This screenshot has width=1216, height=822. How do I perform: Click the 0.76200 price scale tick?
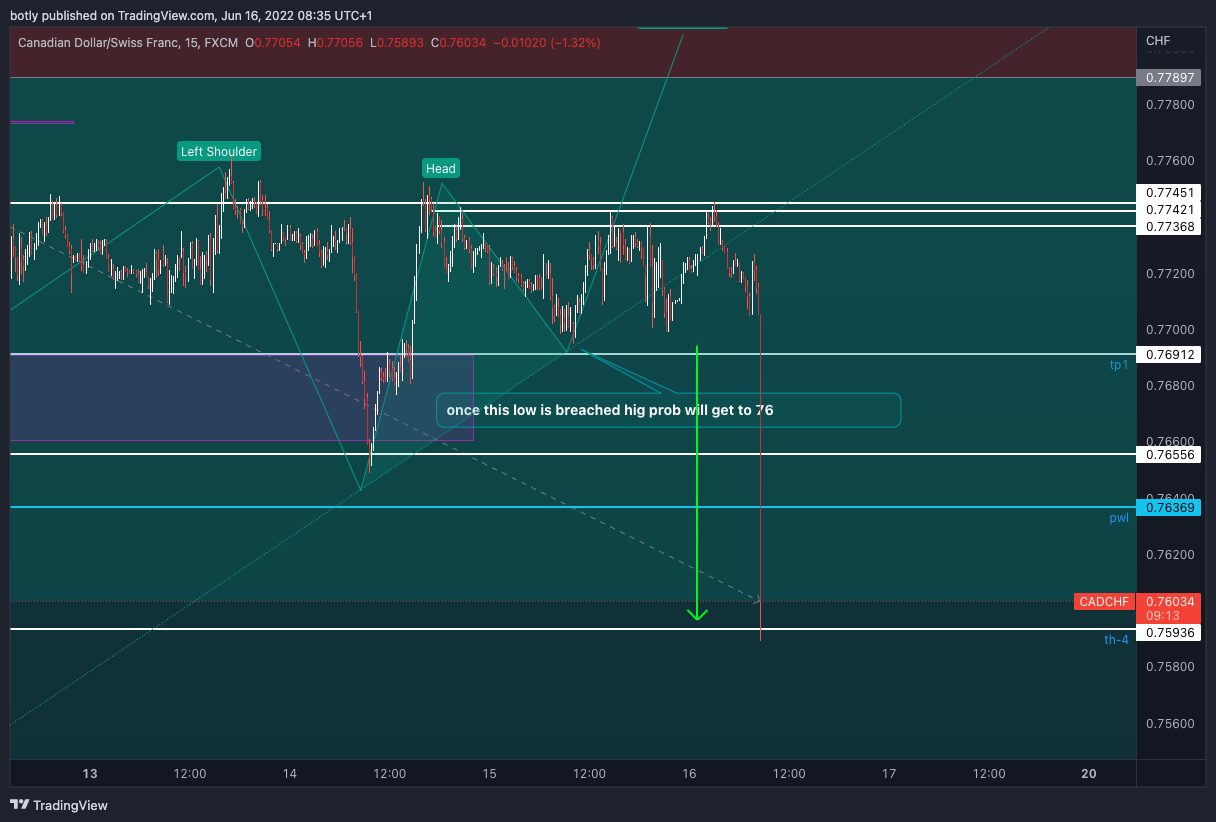tap(1170, 554)
